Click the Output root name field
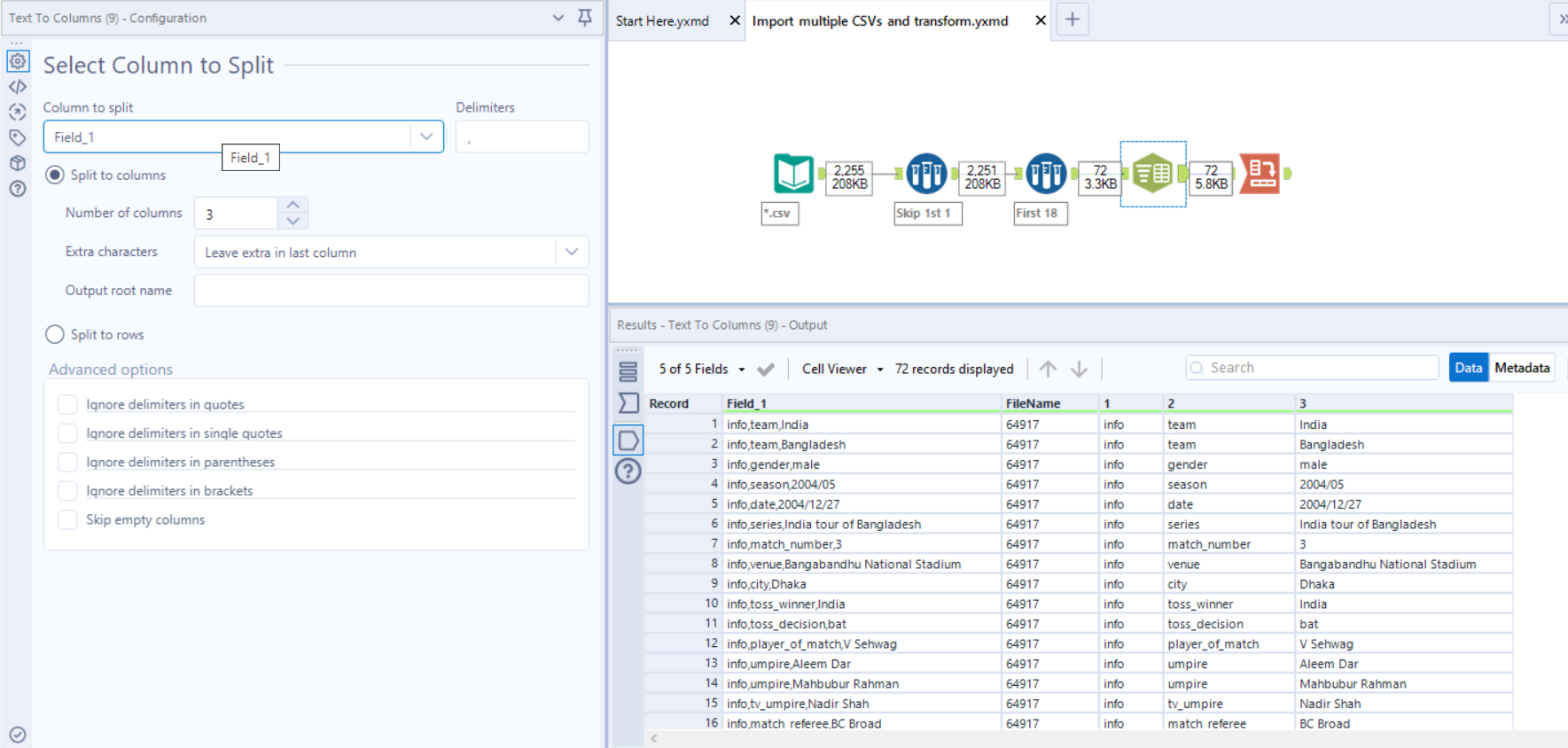 (x=391, y=291)
